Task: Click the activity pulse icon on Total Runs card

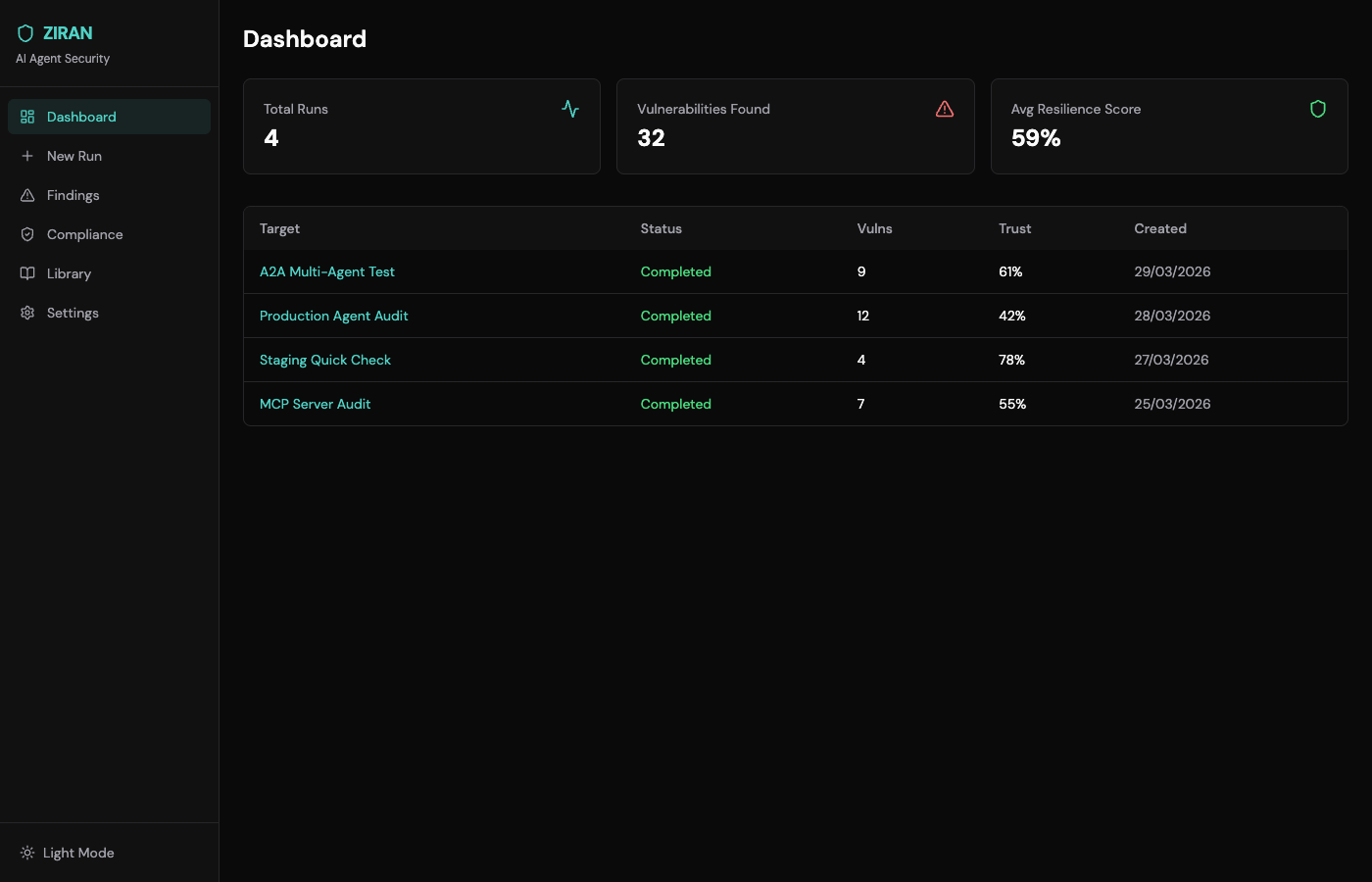Action: click(x=569, y=109)
